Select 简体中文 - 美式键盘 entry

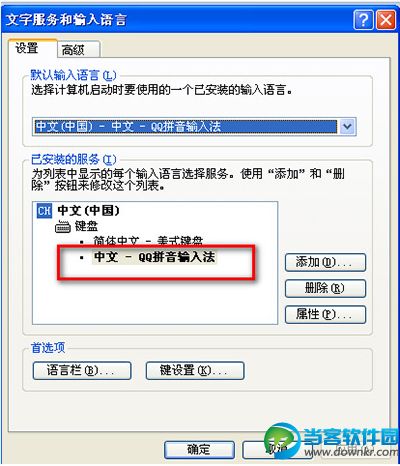pyautogui.click(x=148, y=241)
